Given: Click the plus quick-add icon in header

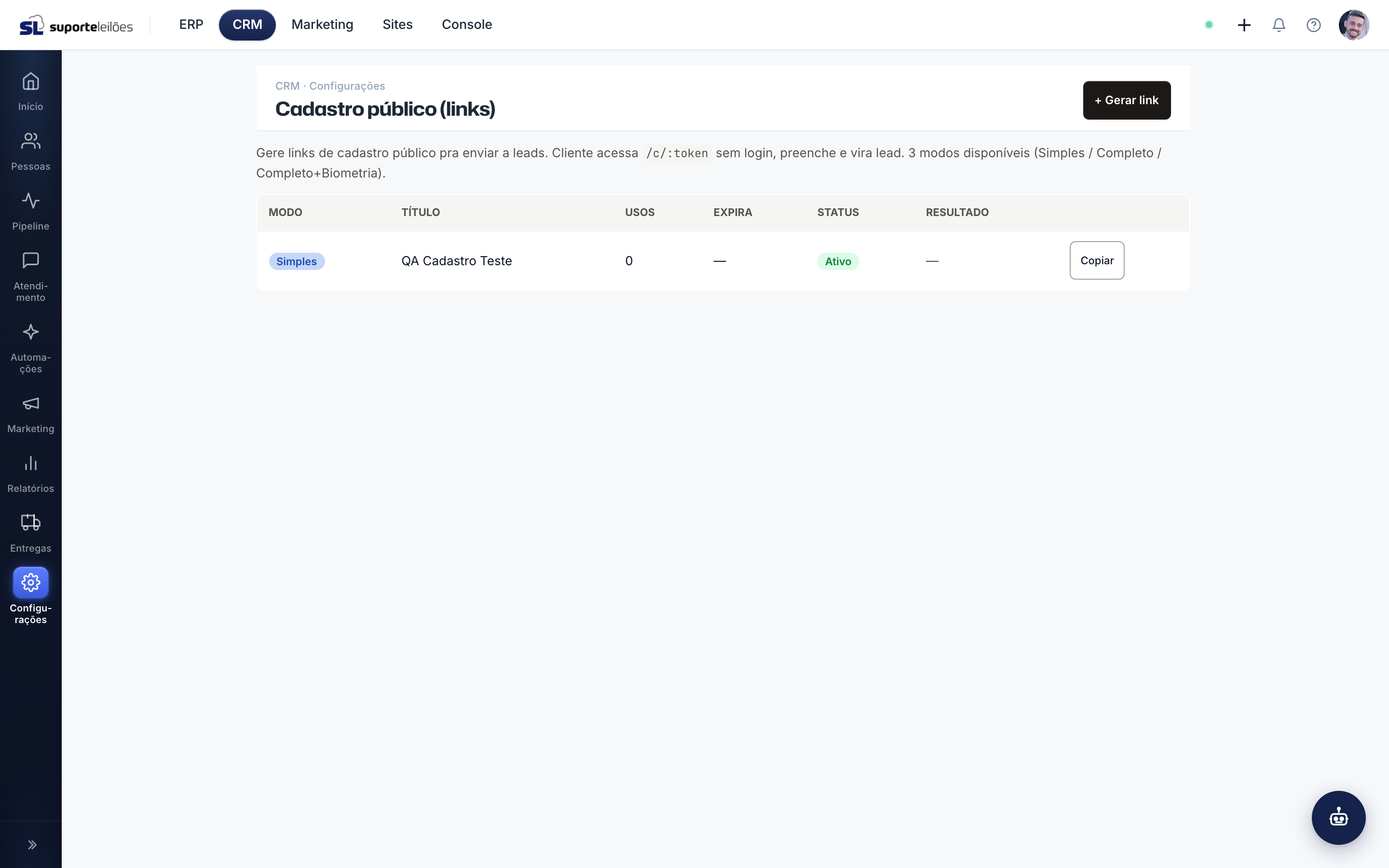Looking at the screenshot, I should click(x=1244, y=25).
